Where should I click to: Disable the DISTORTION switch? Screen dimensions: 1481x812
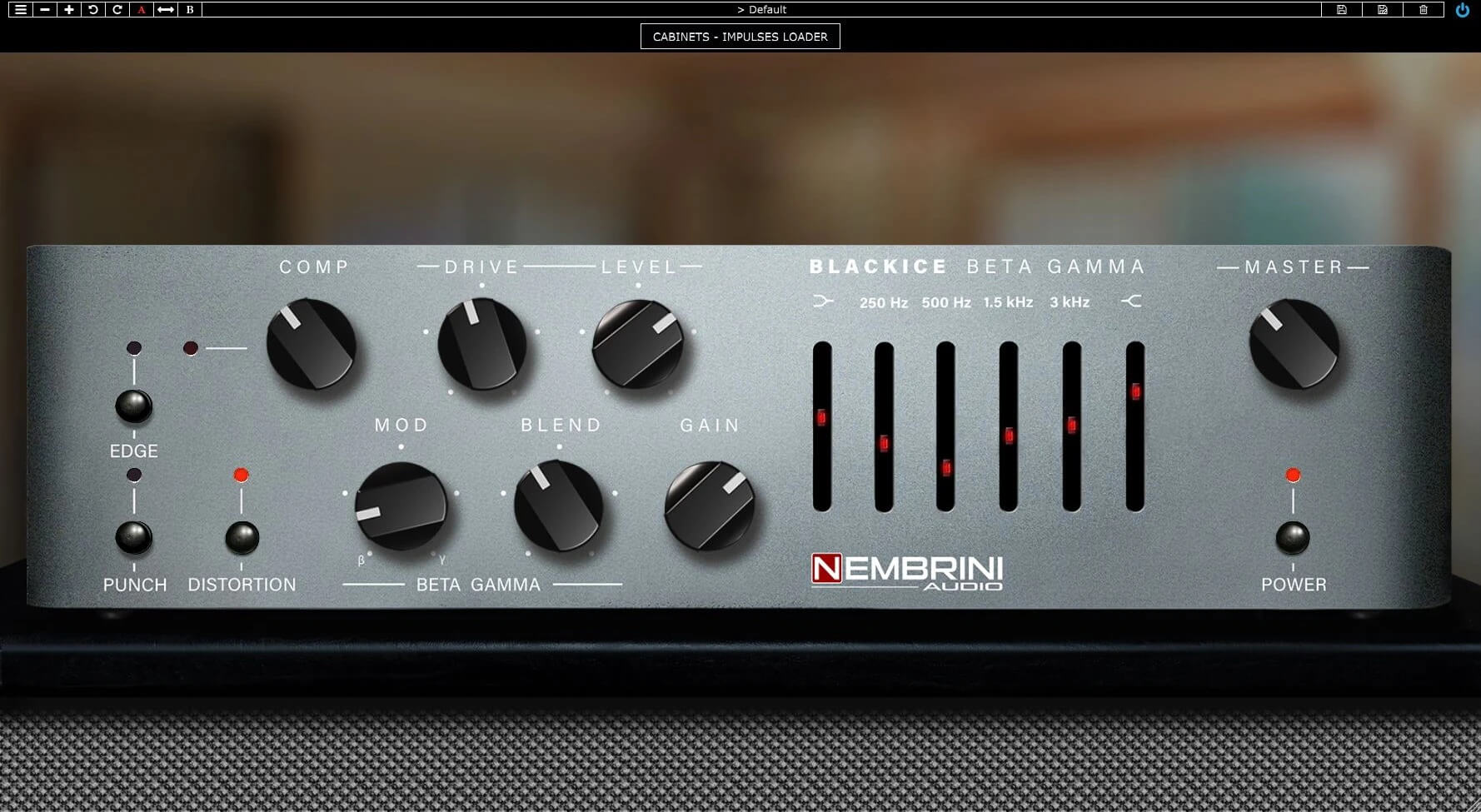coord(242,538)
